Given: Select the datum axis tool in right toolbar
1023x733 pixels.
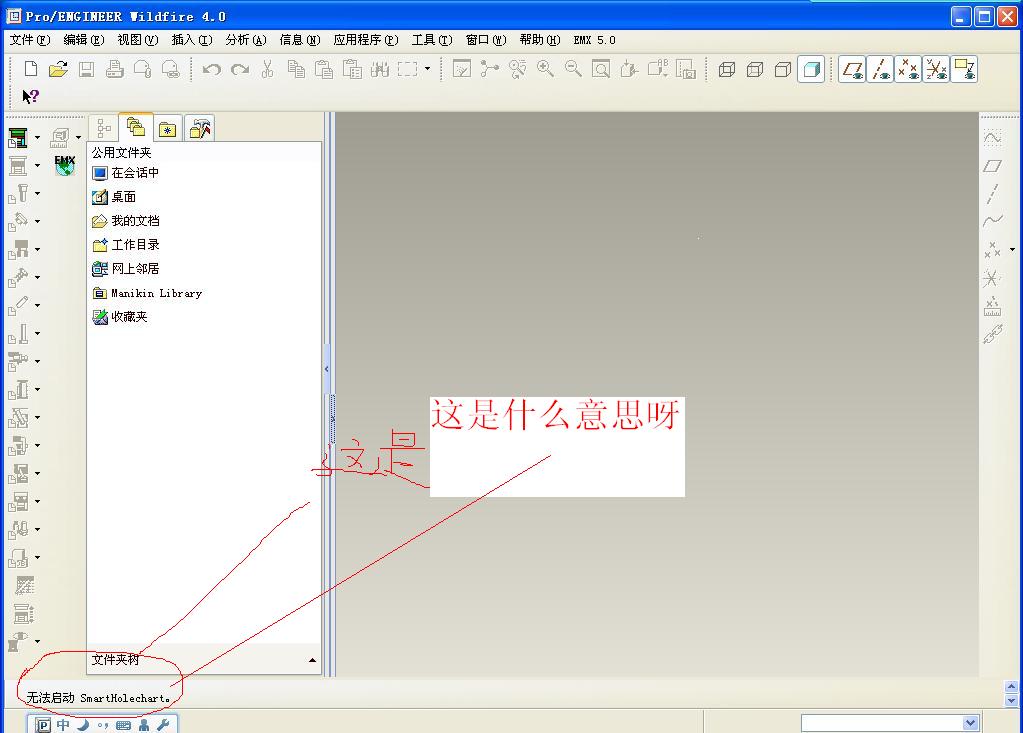Looking at the screenshot, I should [992, 194].
